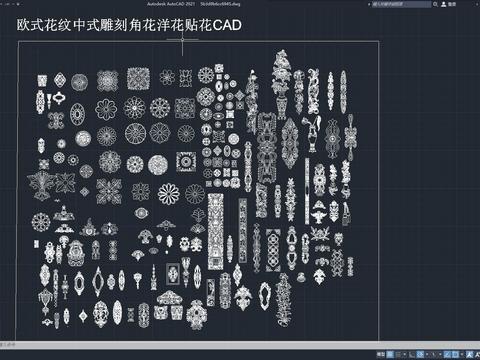The image size is (480, 360).
Task: Click the drawing title text ending in CAD
Action: pos(129,25)
